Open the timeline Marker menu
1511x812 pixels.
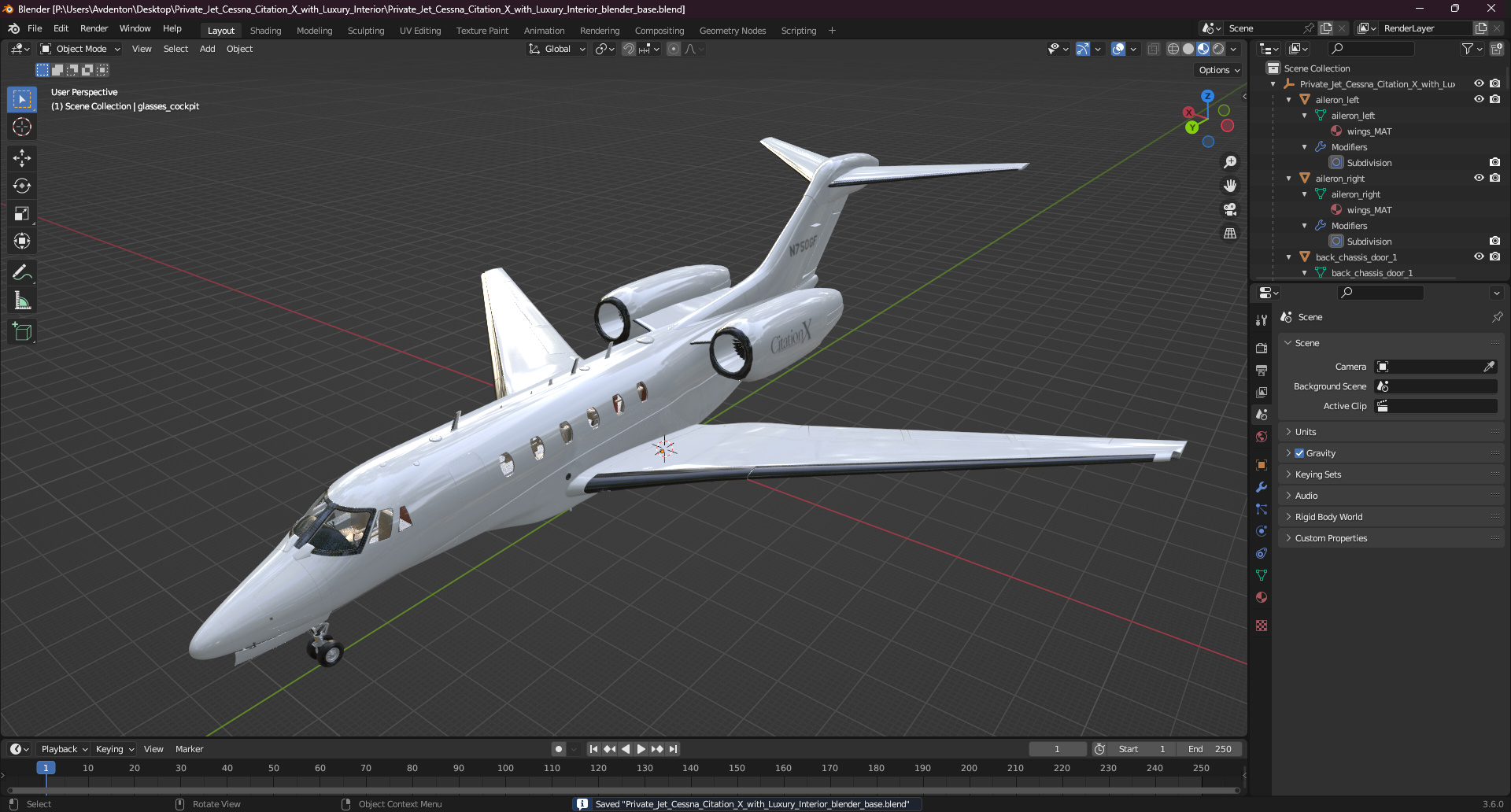point(189,749)
